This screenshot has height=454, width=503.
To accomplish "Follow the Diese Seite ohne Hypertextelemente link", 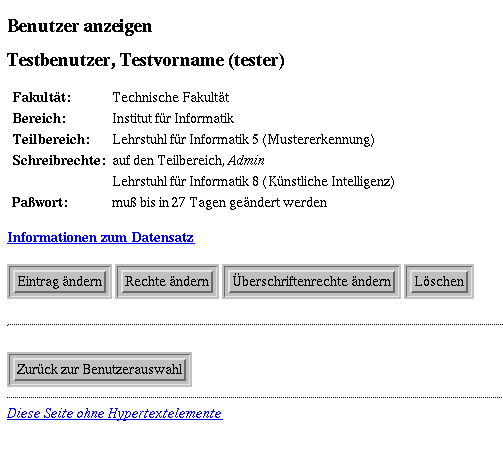I will pos(115,414).
